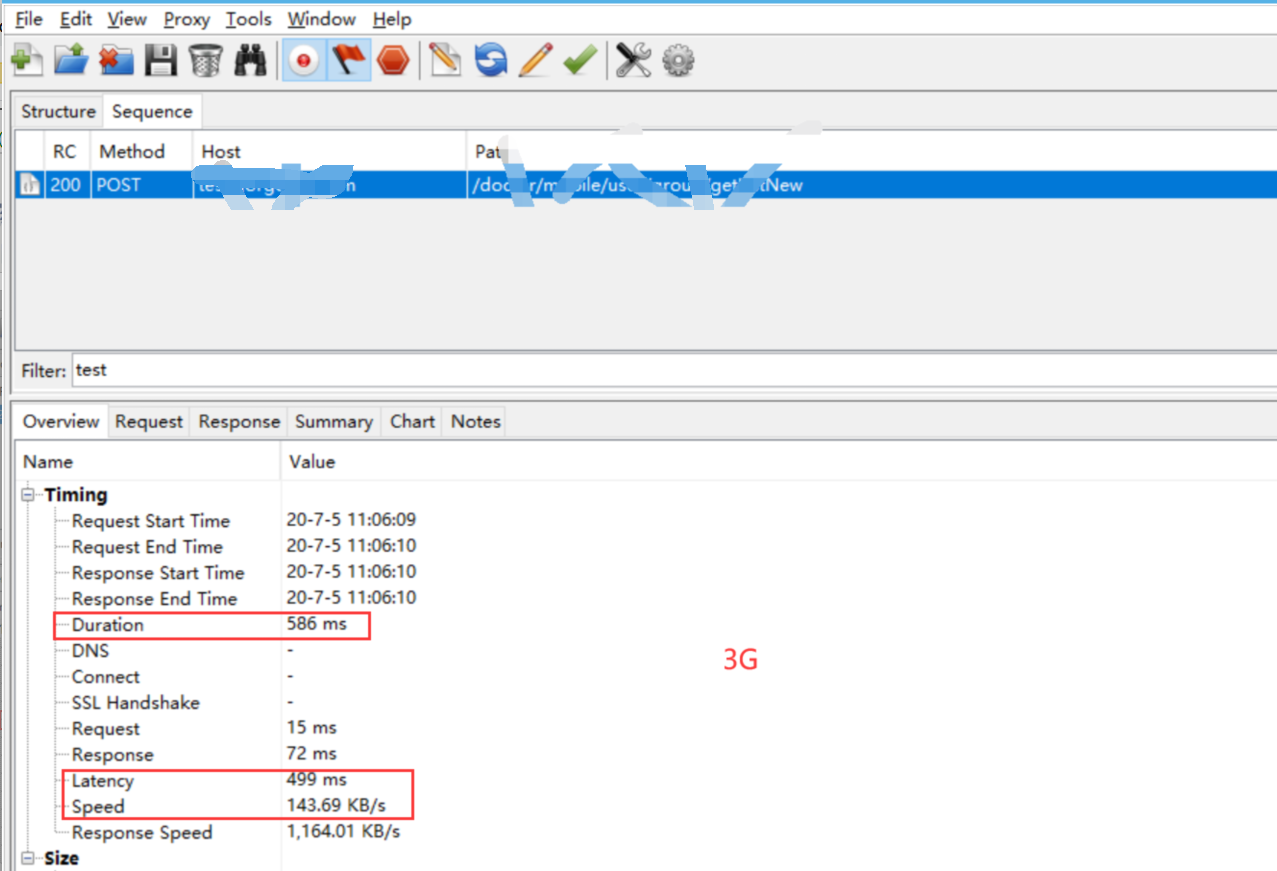
Task: Validate the response using the green checkmark icon
Action: click(580, 62)
